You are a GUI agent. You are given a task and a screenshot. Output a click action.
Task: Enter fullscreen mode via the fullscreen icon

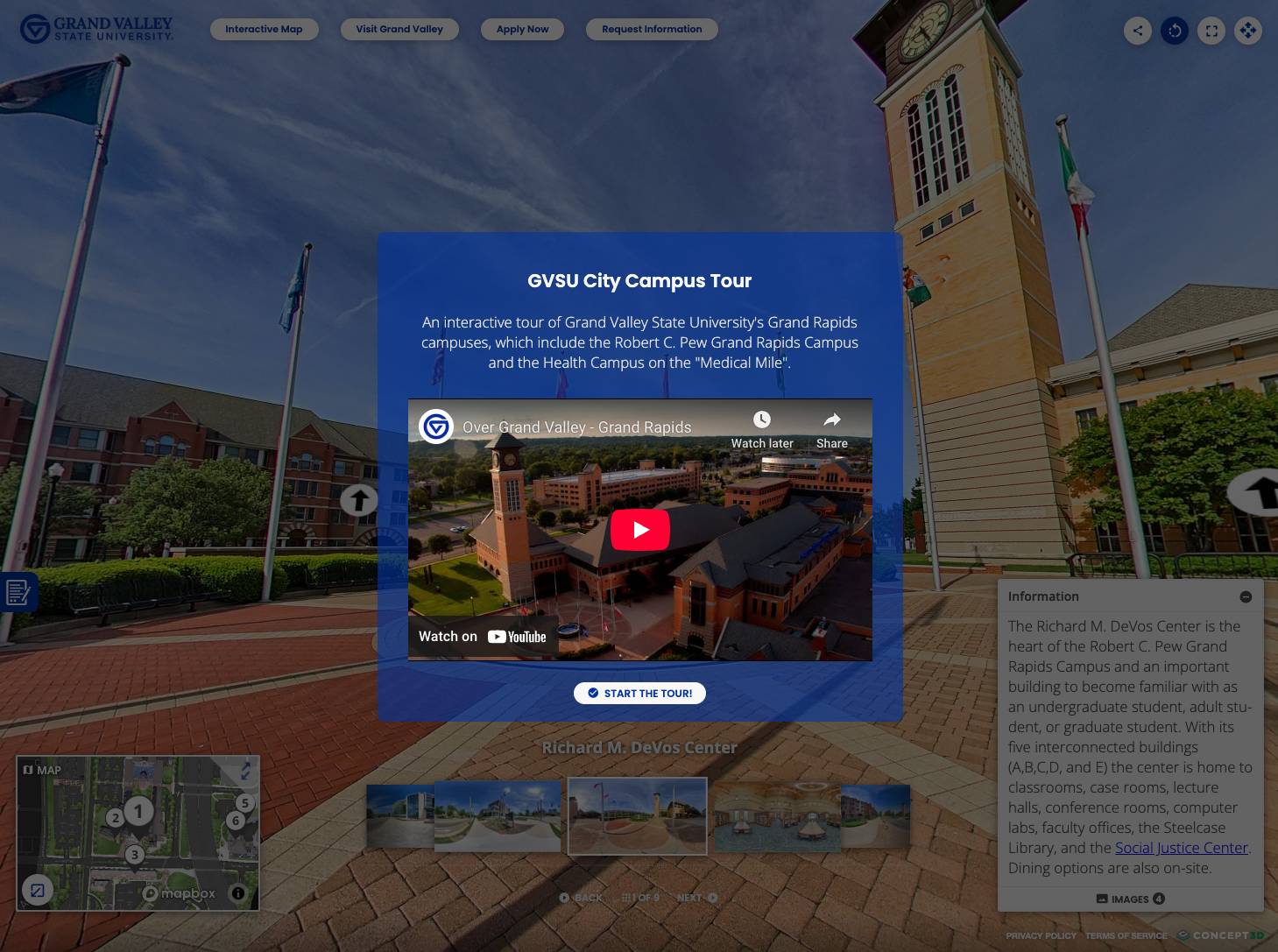(1211, 31)
